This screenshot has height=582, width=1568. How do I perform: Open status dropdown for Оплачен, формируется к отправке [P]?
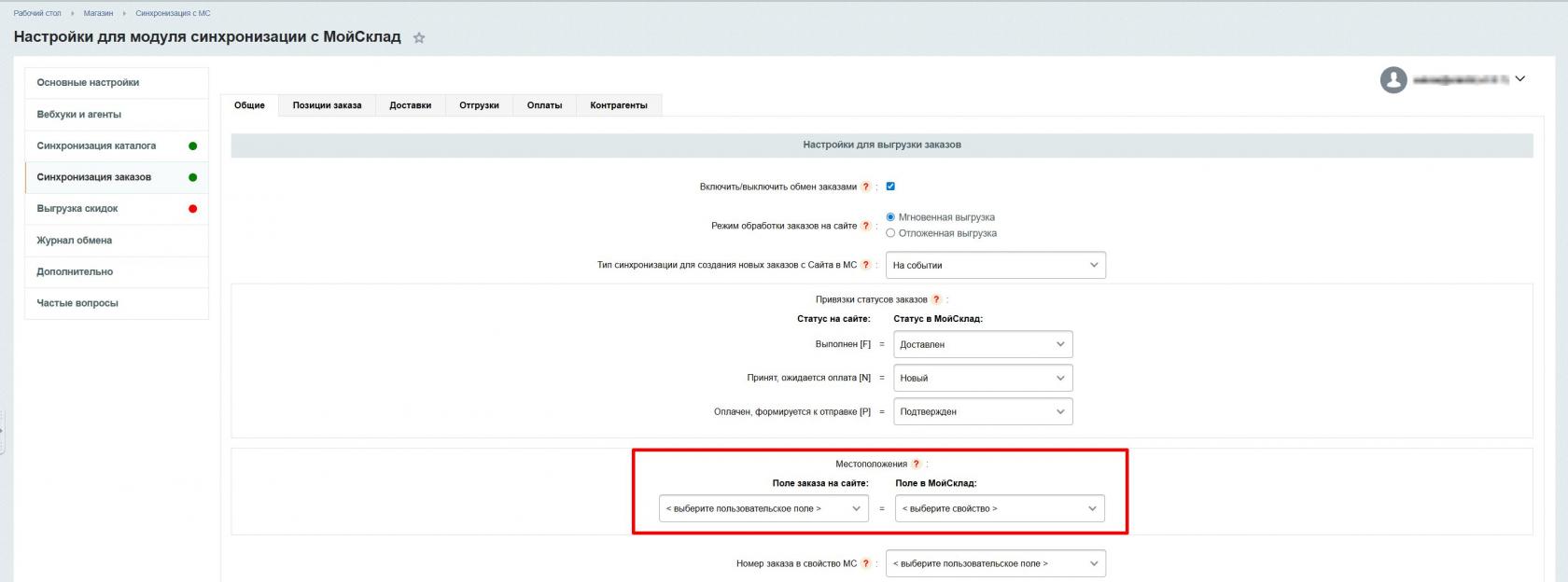point(983,411)
